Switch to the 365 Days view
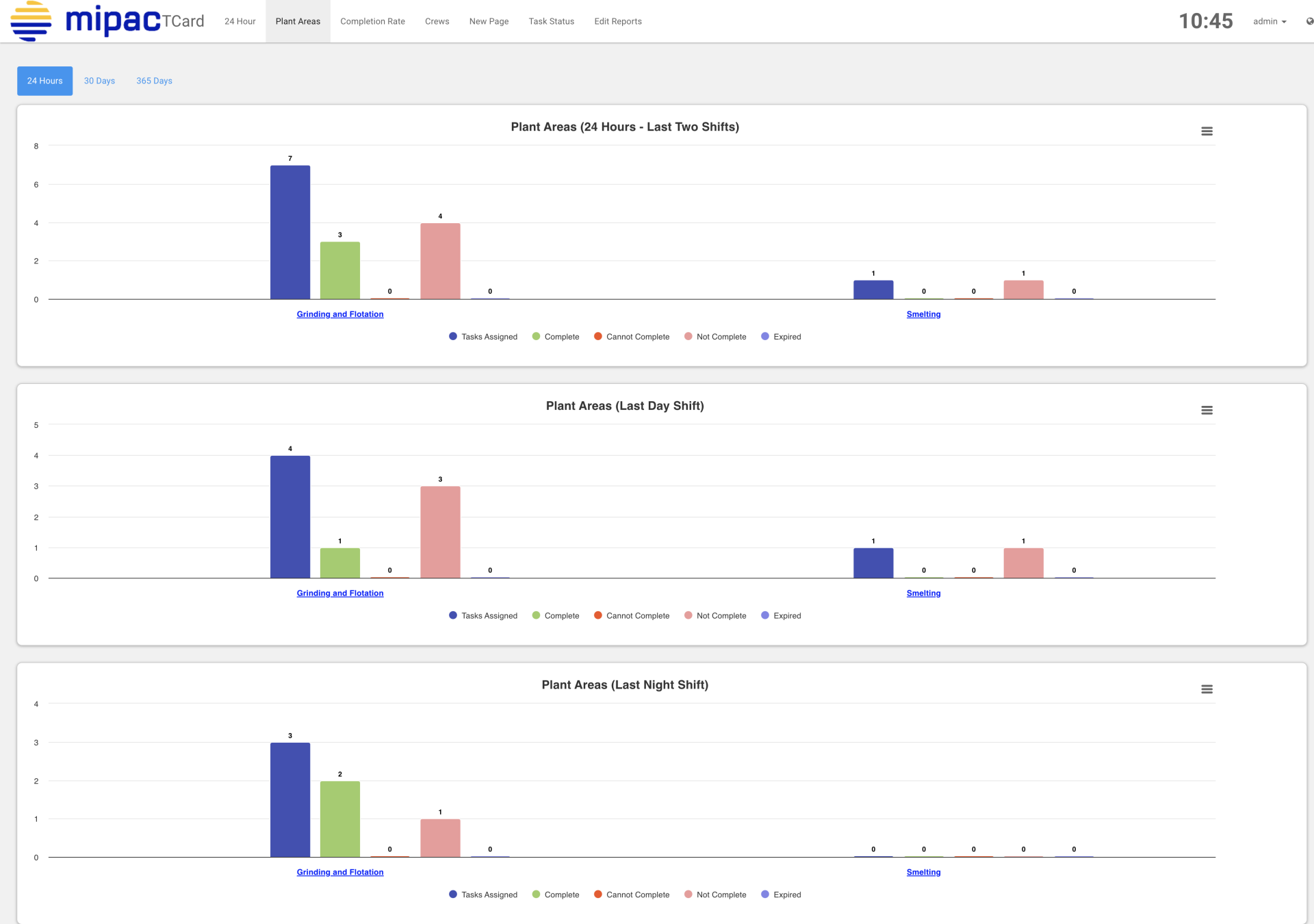 [x=153, y=81]
